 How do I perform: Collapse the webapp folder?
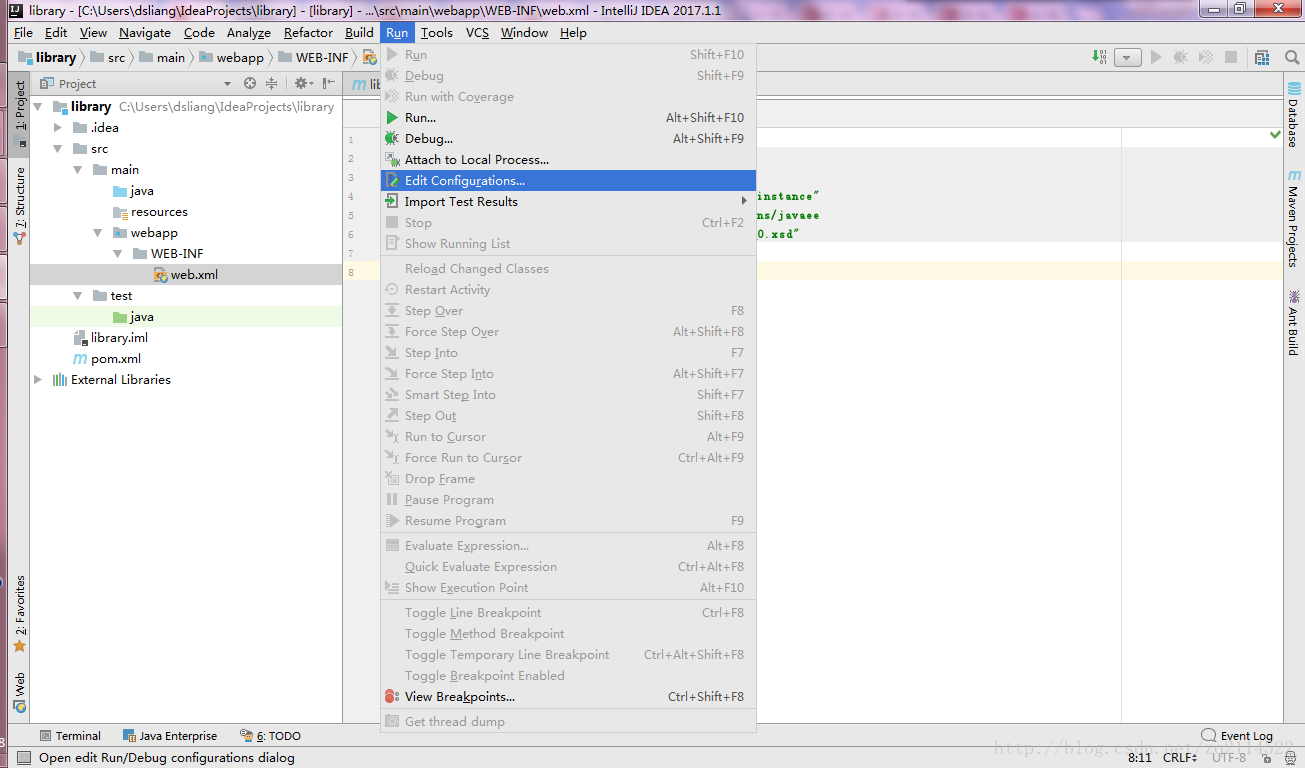click(99, 232)
